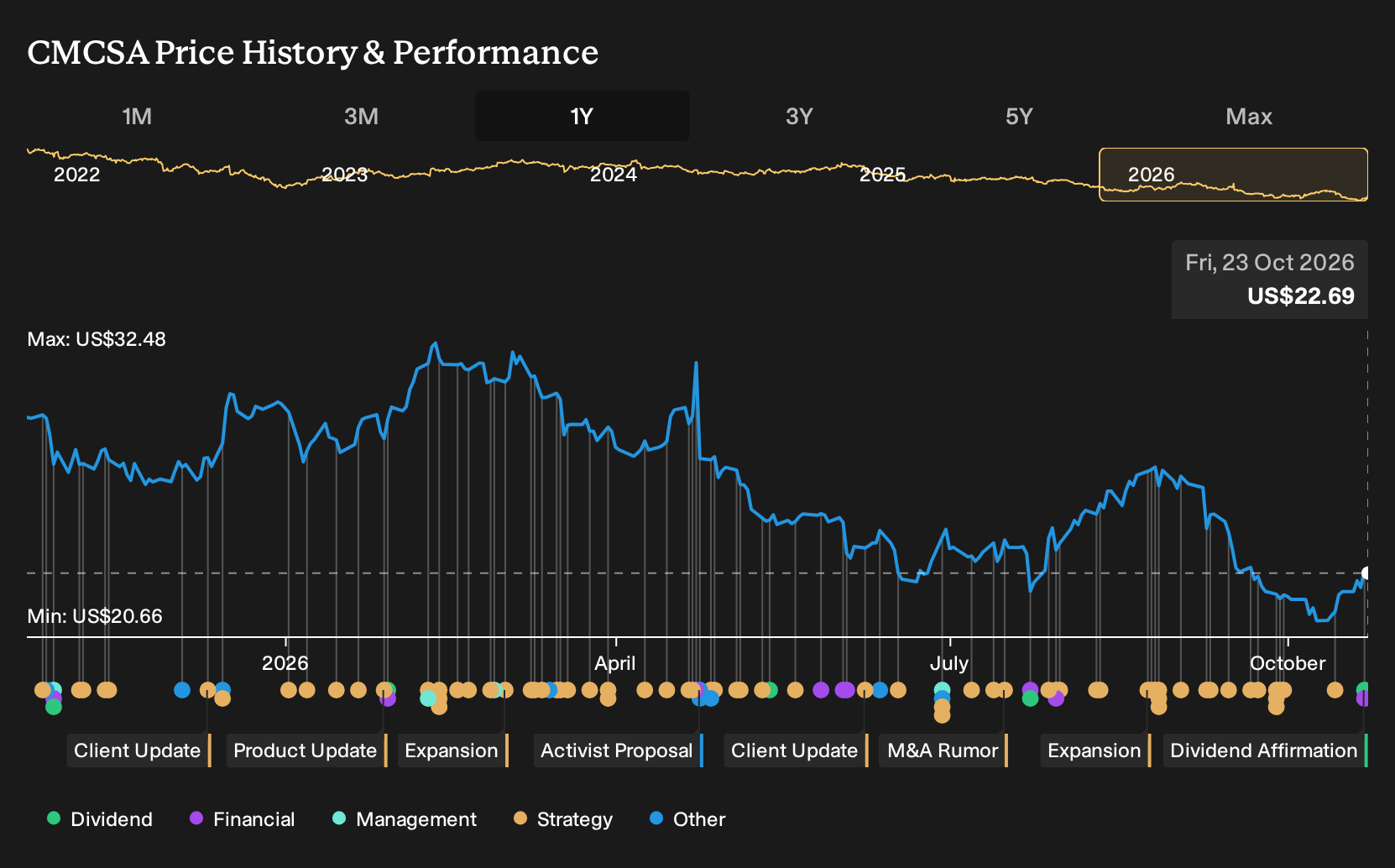
Task: Open the Activist Proposal event label
Action: 619,750
